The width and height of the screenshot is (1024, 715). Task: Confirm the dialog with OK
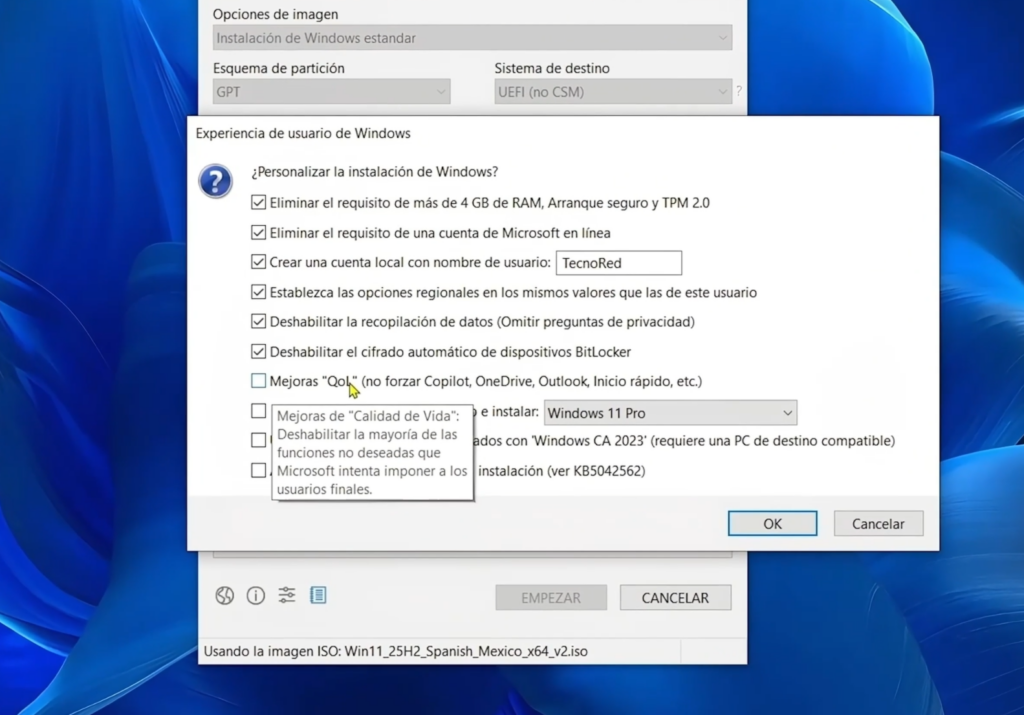pyautogui.click(x=773, y=524)
